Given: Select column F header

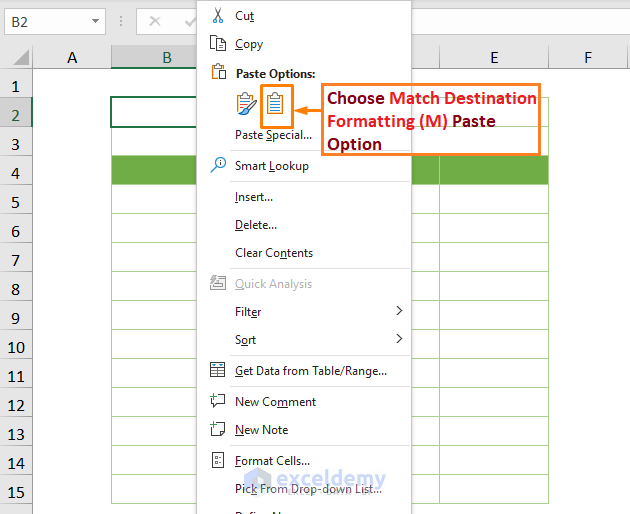Looking at the screenshot, I should (x=588, y=57).
